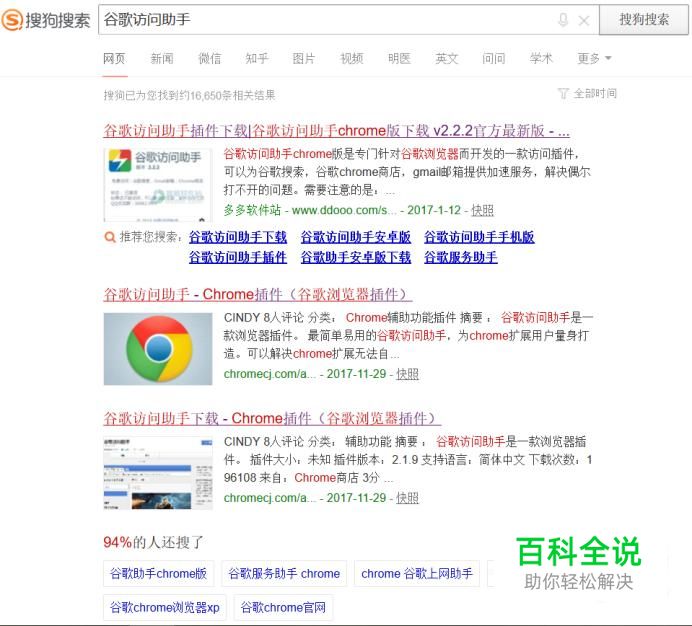
Task: Open the 问问 tab
Action: point(494,58)
